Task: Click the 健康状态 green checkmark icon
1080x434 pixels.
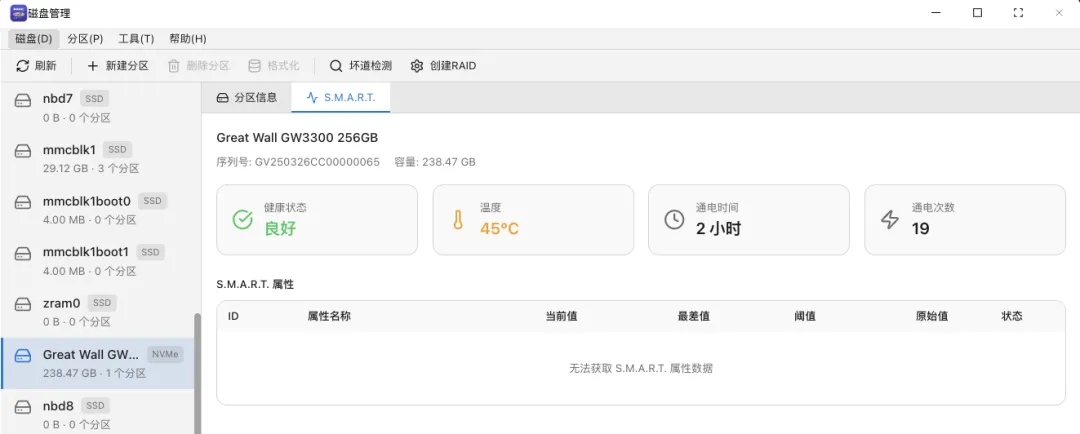Action: point(242,219)
